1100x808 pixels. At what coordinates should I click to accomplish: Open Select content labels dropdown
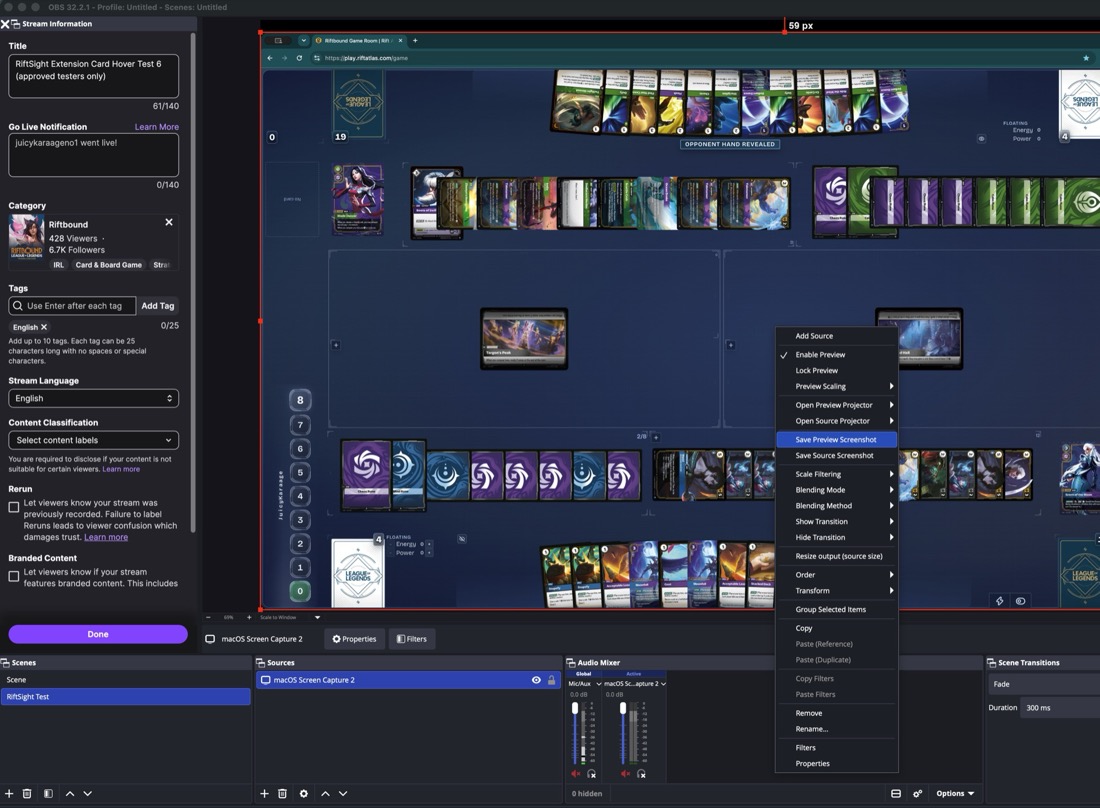(93, 440)
